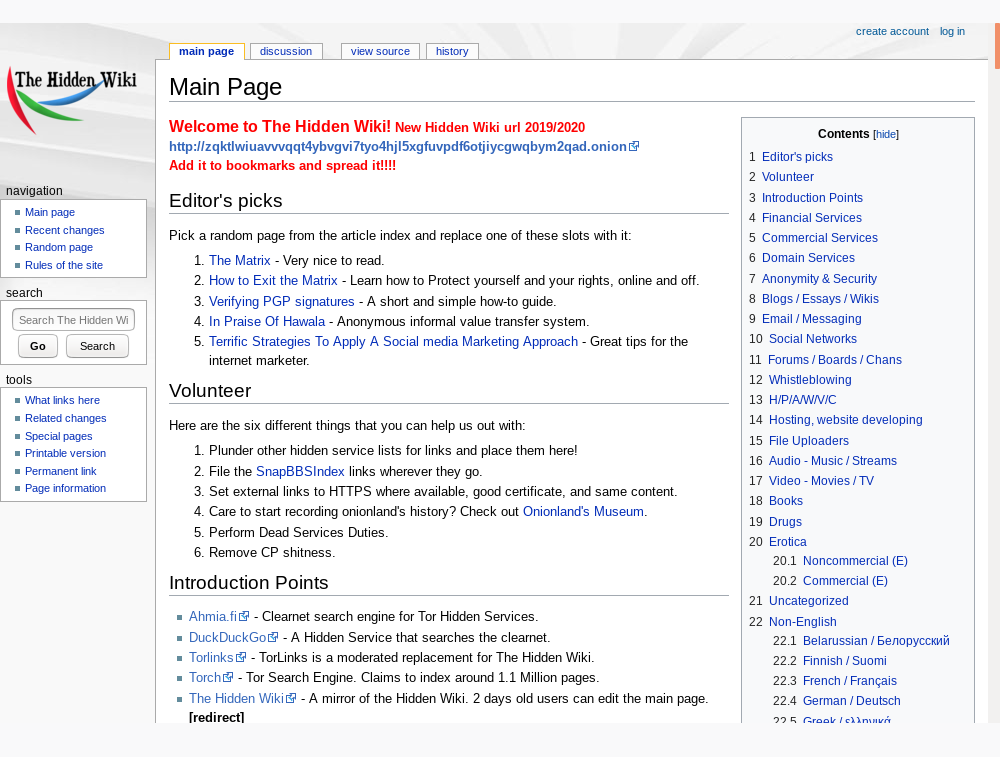Image resolution: width=1000 pixels, height=757 pixels.
Task: Open the history tab
Action: point(452,51)
